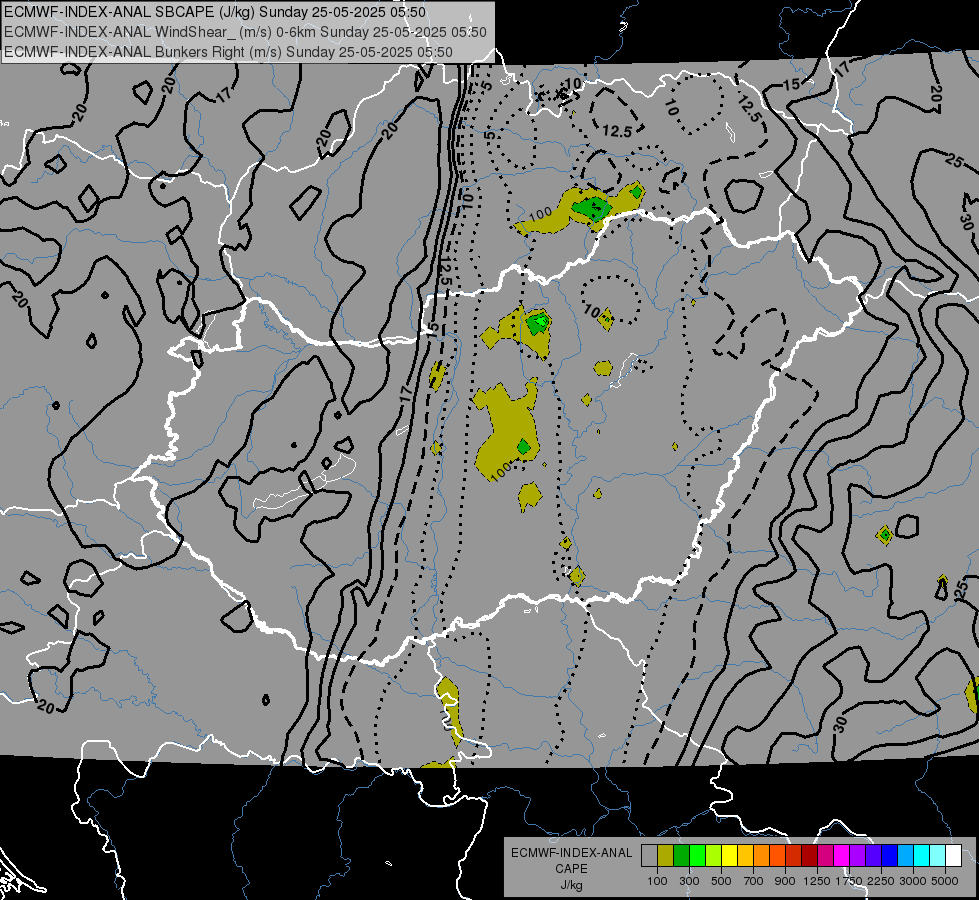
Task: Select the pale cyan legend swatch
Action: coord(938,855)
